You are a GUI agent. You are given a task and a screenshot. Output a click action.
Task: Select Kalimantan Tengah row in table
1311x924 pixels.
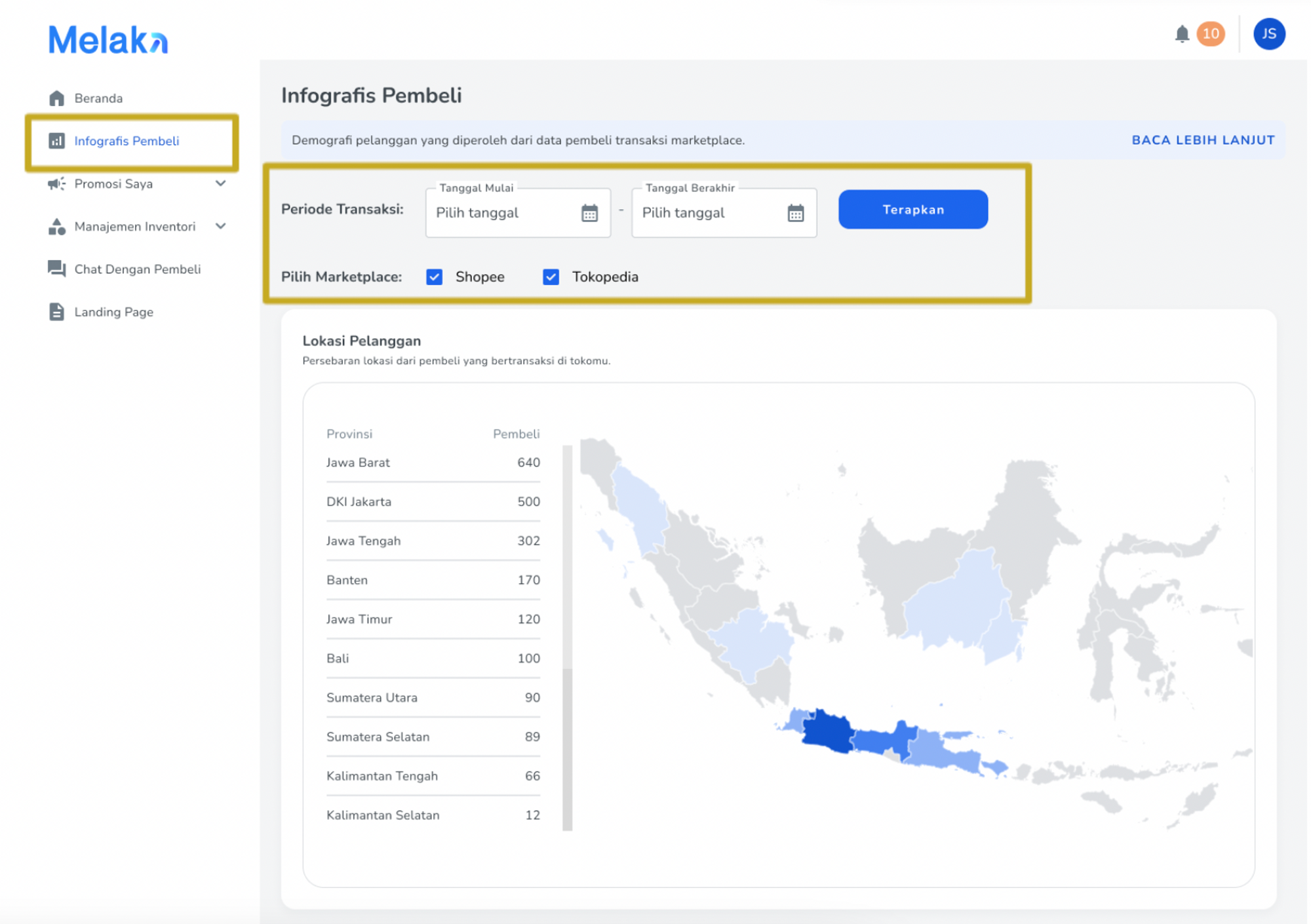click(x=433, y=777)
